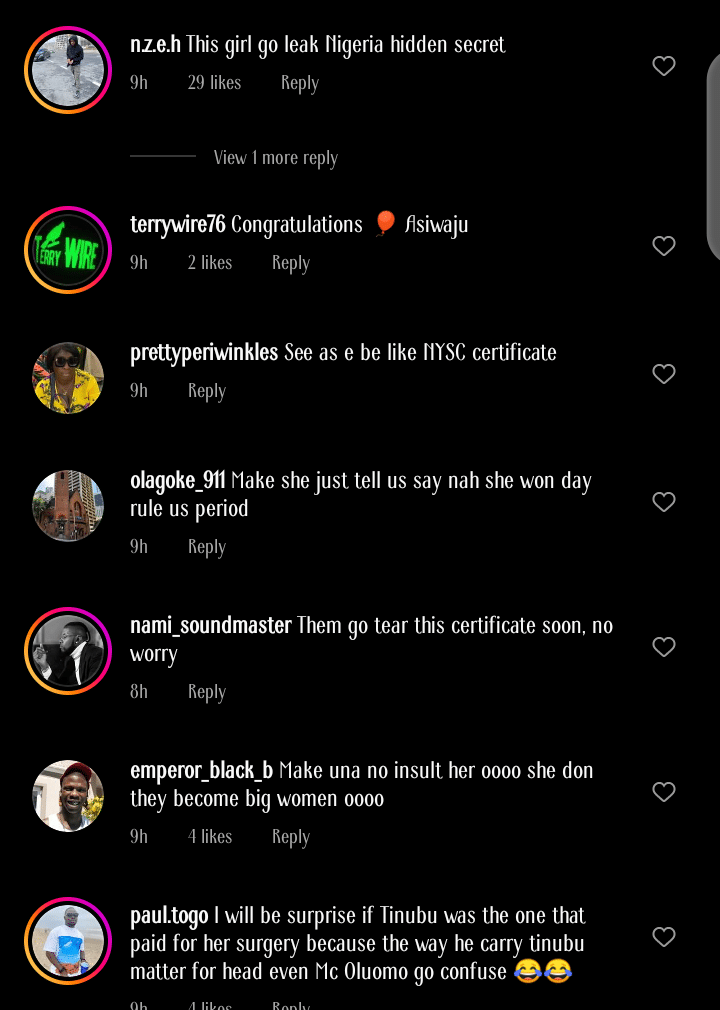Like paul.togo's comment about Tinubu
Image resolution: width=720 pixels, height=1010 pixels.
pos(664,937)
